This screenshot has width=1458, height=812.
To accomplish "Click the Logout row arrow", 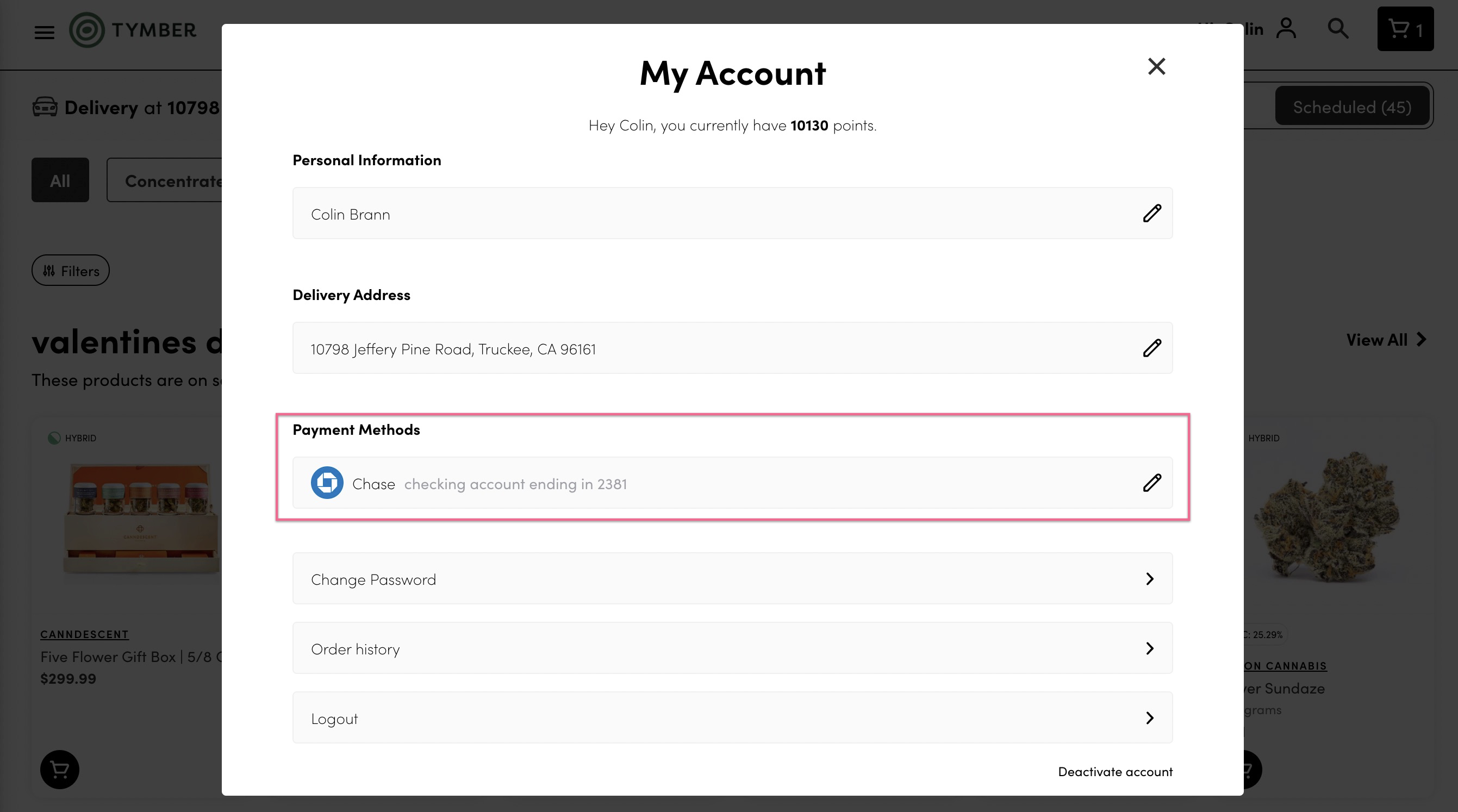I will pyautogui.click(x=1150, y=718).
